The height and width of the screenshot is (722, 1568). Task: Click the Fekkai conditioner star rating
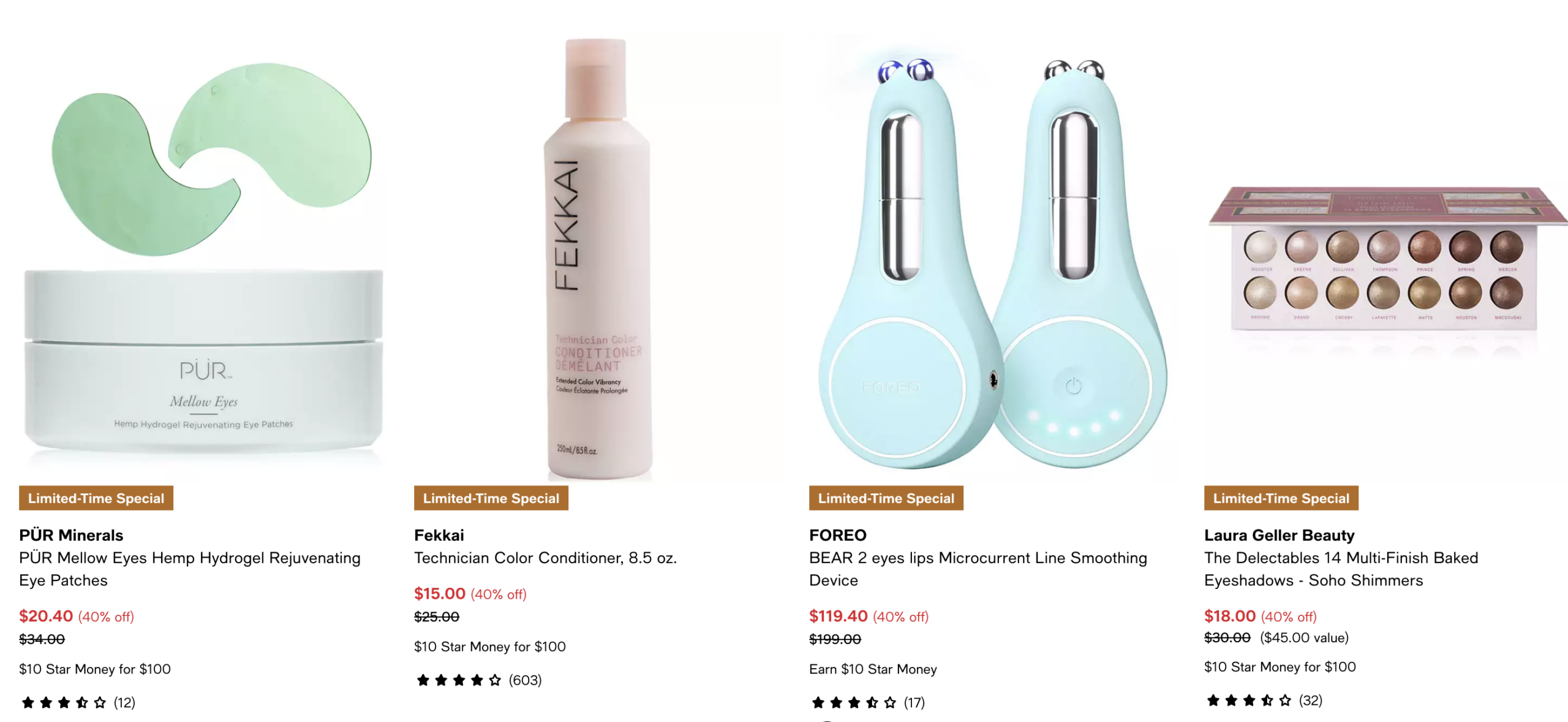[459, 680]
